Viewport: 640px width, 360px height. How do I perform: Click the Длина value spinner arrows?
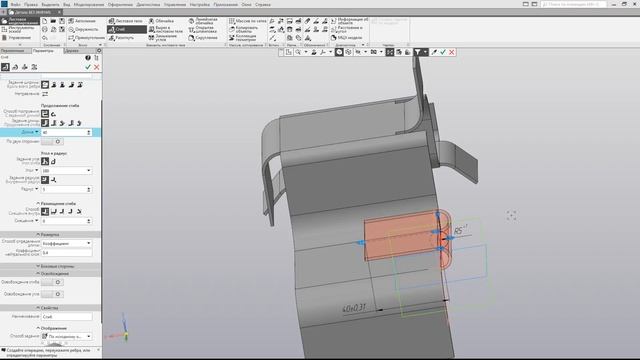click(x=89, y=132)
